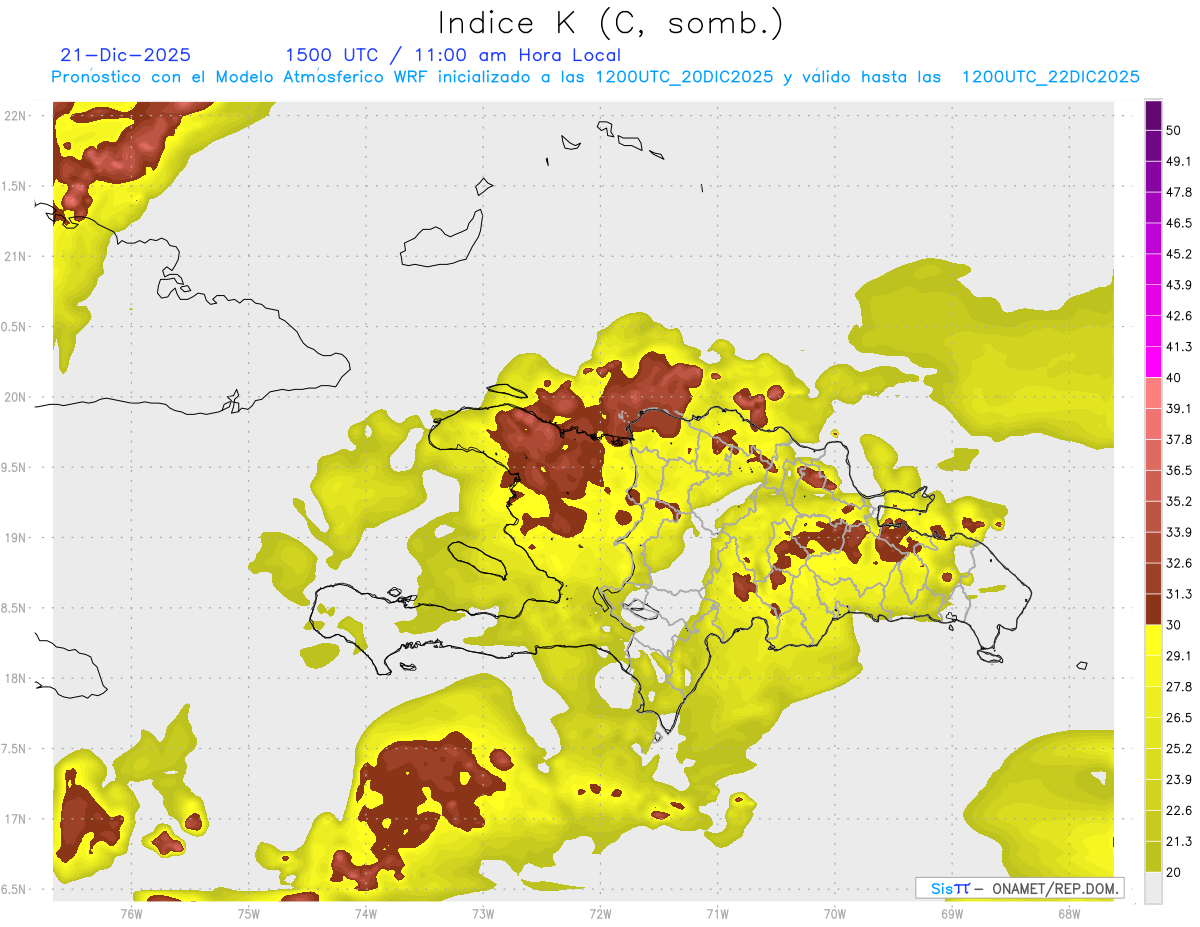Select the 72W longitude label
This screenshot has height=927, width=1200.
(600, 913)
